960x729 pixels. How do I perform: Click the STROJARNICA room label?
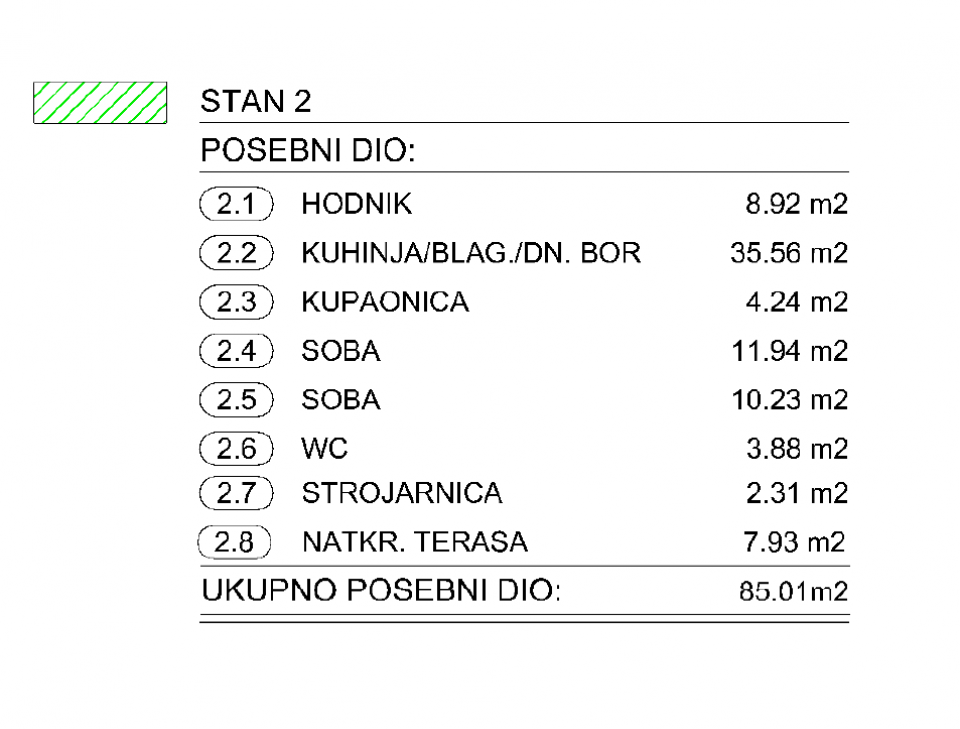point(402,493)
